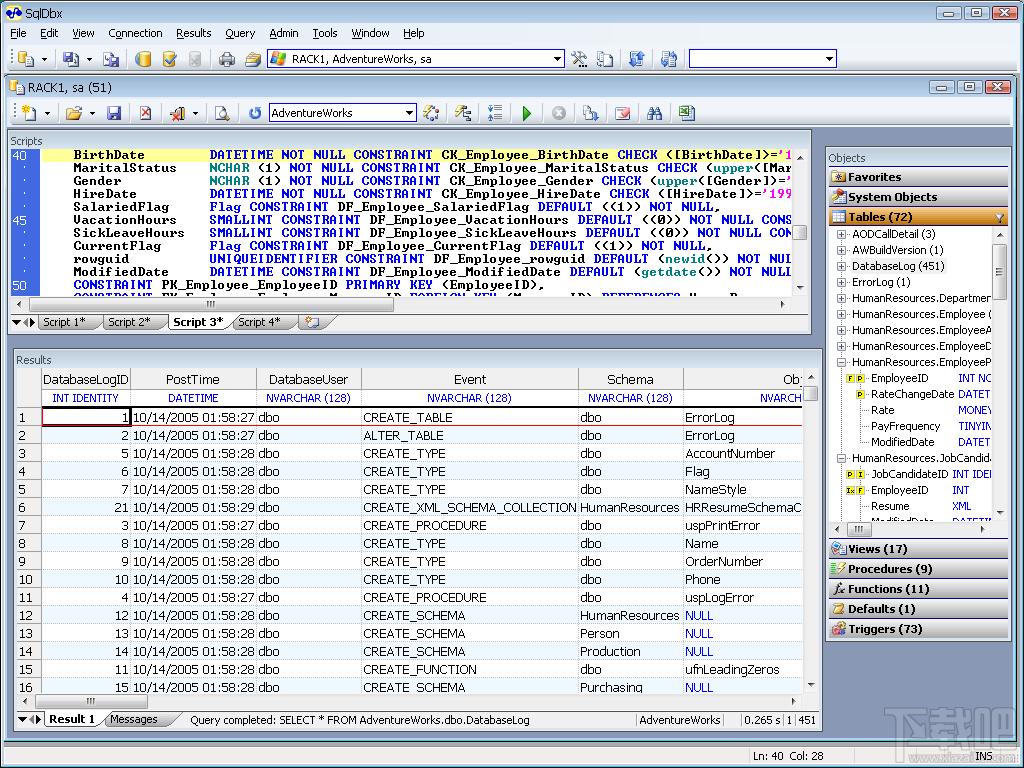Image resolution: width=1024 pixels, height=768 pixels.
Task: Collapse the HumanResources.JobCandidate node
Action: [x=841, y=458]
